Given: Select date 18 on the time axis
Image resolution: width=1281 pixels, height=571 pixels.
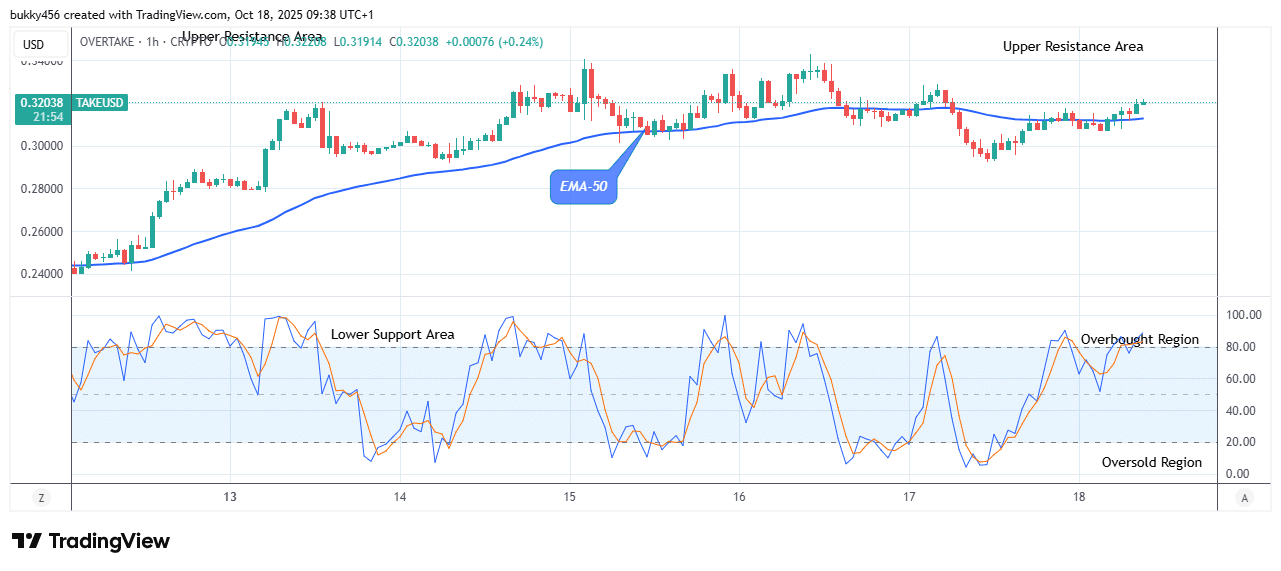Looking at the screenshot, I should click(x=1079, y=497).
